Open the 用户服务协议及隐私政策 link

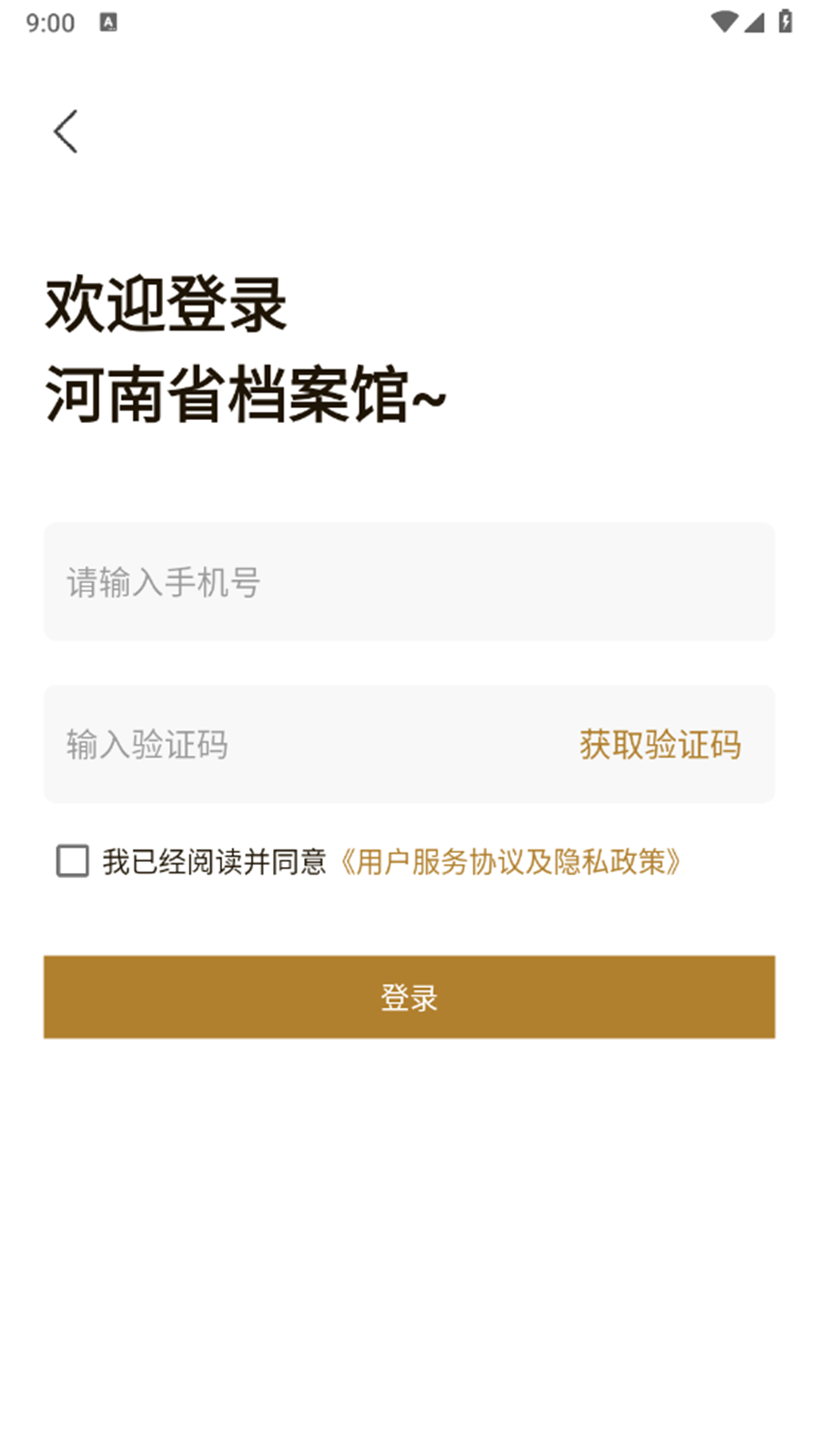[510, 862]
